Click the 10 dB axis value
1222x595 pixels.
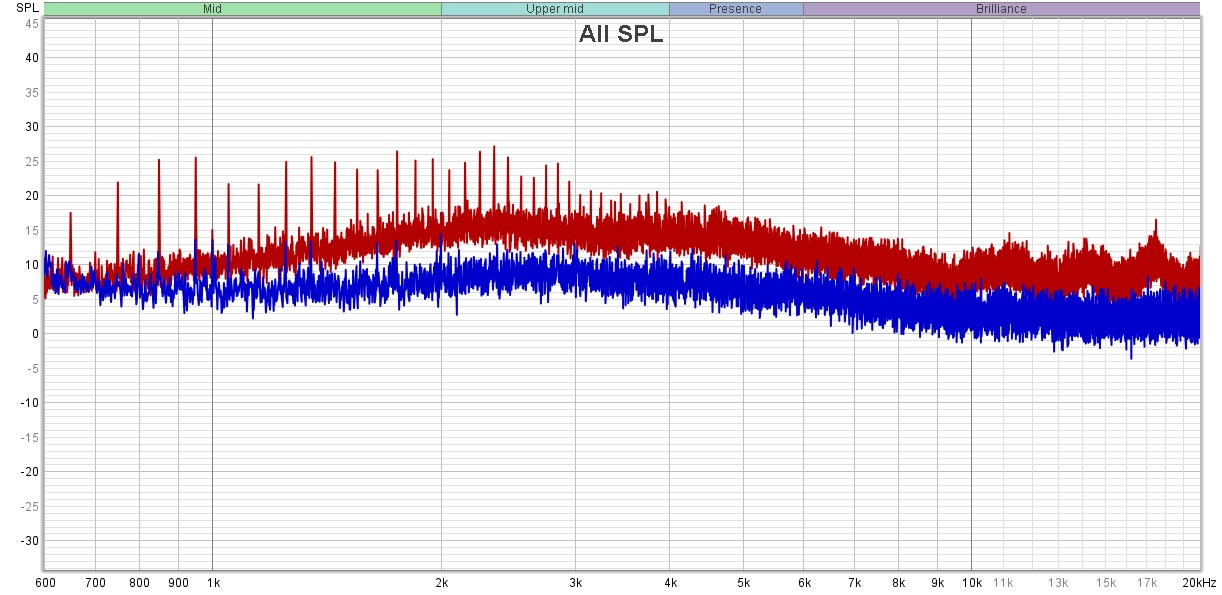32,265
